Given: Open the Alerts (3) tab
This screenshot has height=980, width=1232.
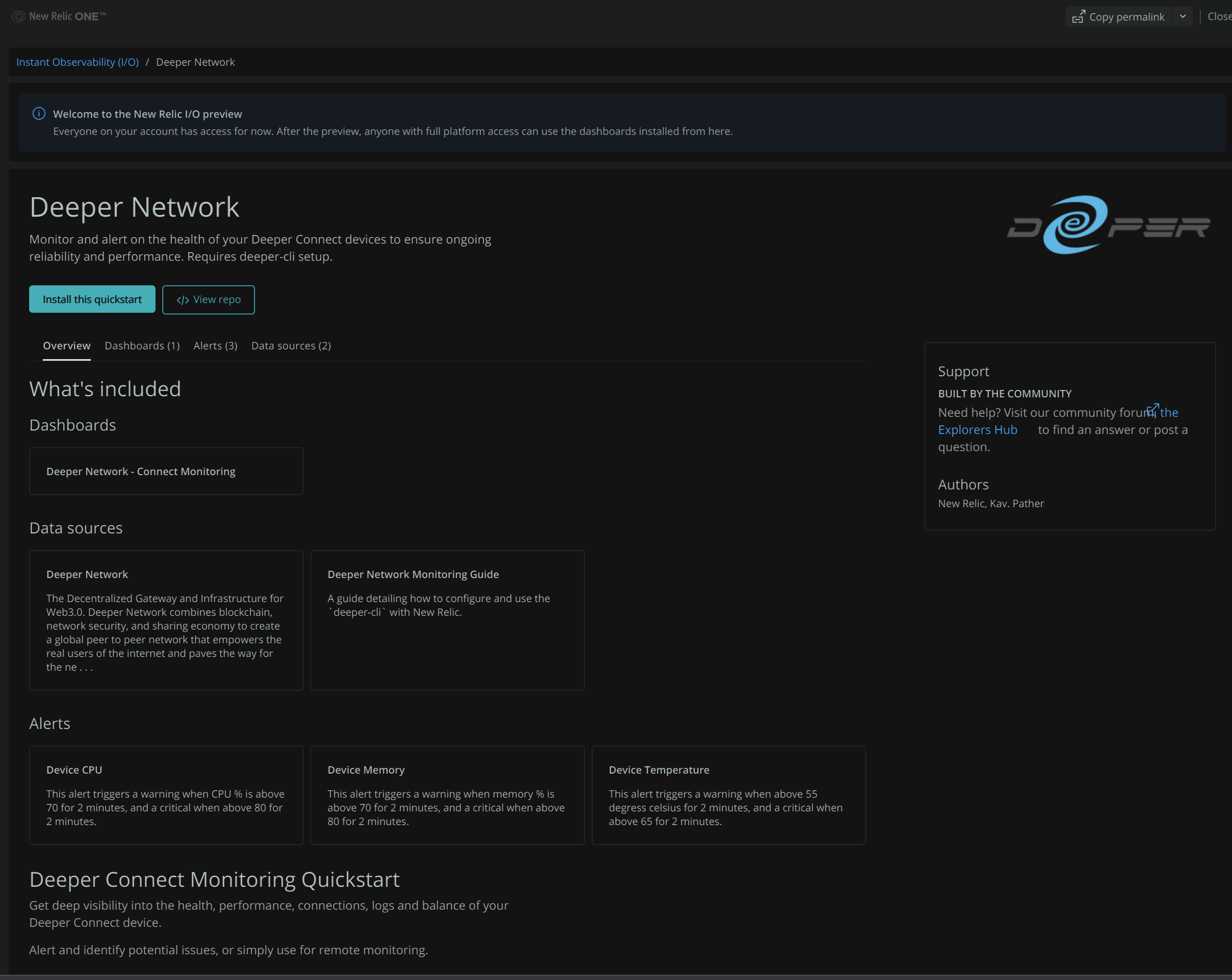Looking at the screenshot, I should point(215,346).
